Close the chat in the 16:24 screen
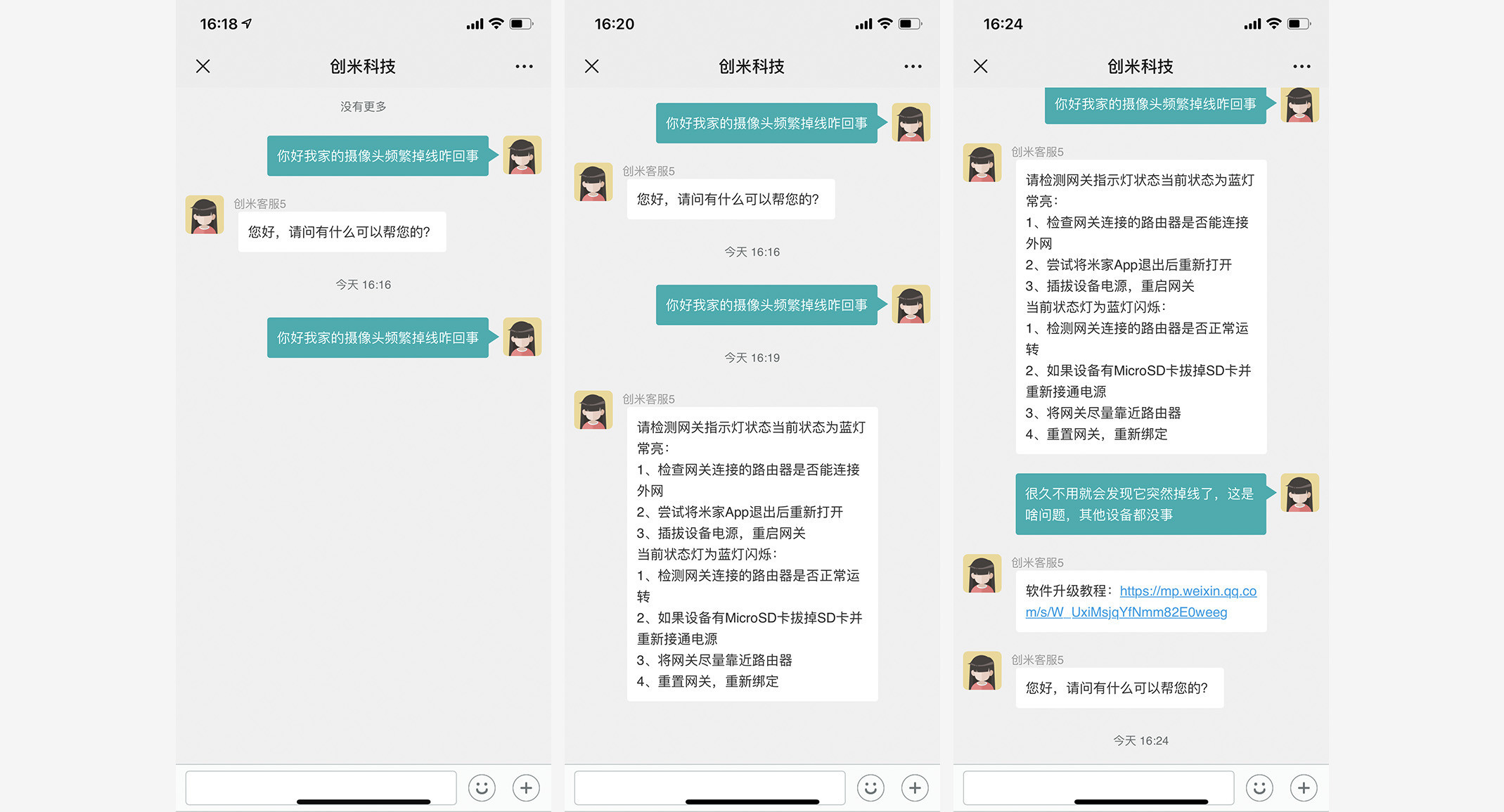The image size is (1504, 812). tap(981, 66)
